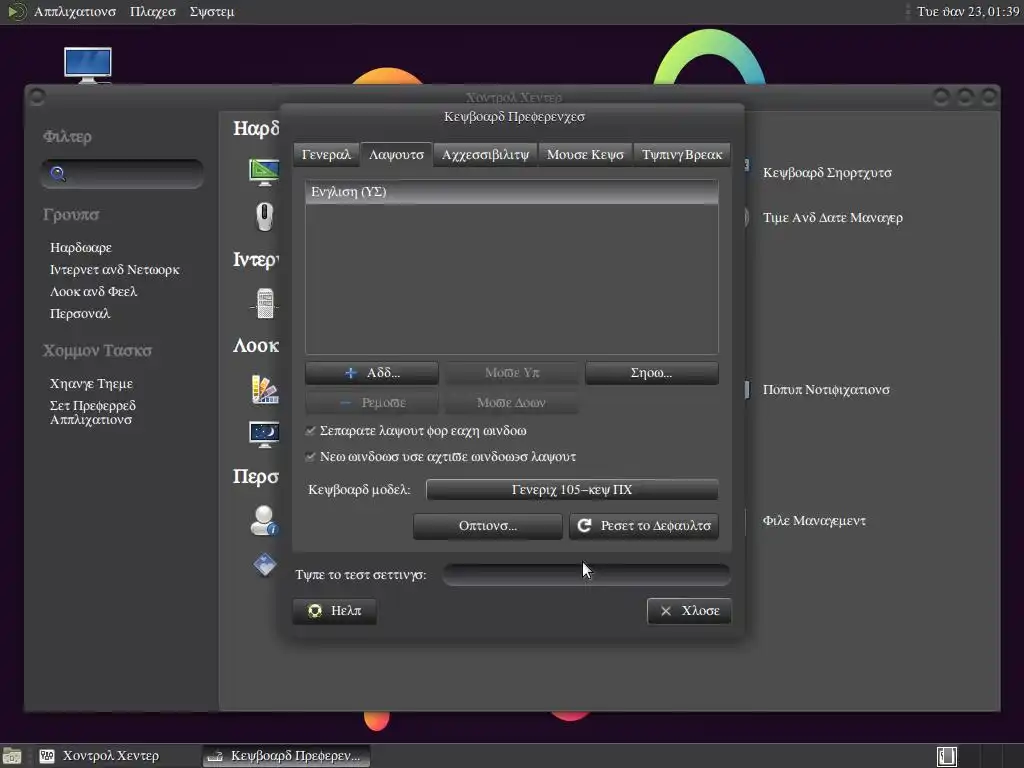Open Κεψβοαρδ Σηορτχυτσ in Control Center

827,173
